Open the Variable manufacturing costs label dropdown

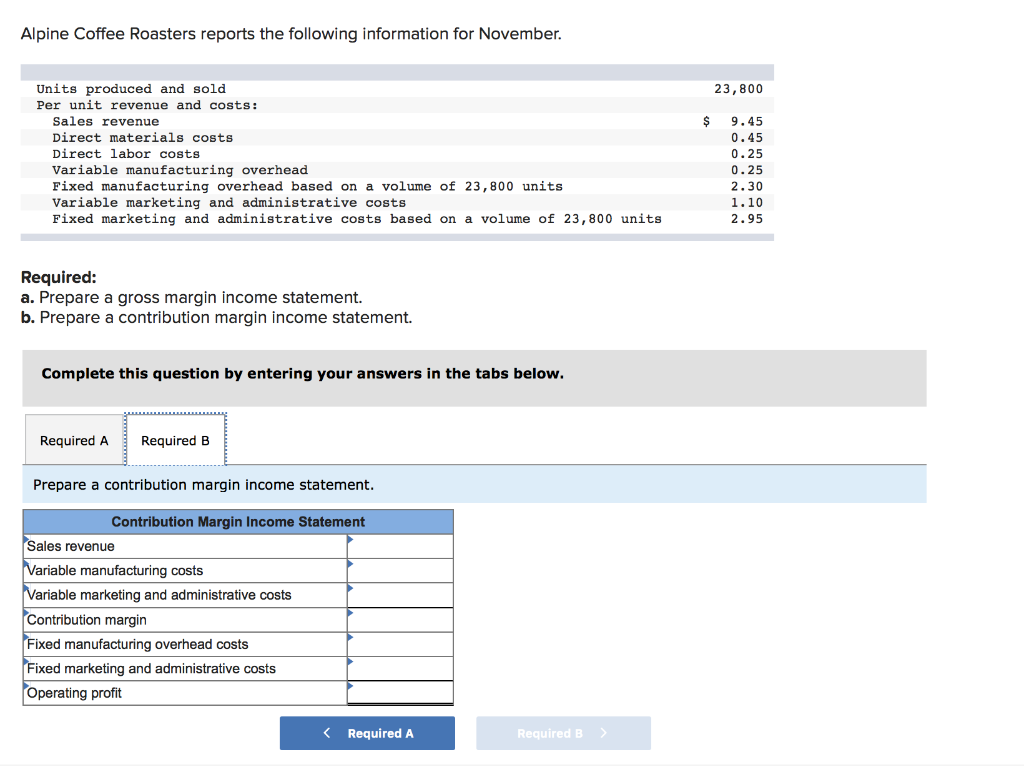click(x=185, y=570)
